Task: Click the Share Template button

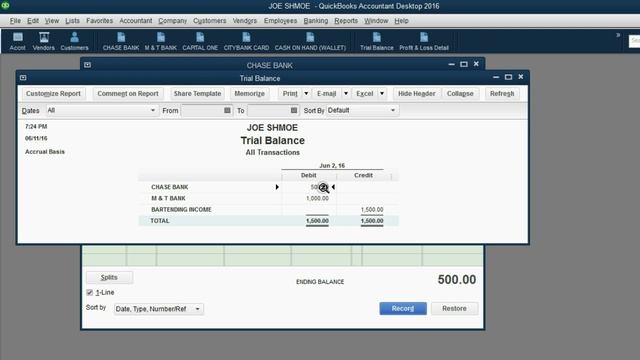Action: pyautogui.click(x=197, y=93)
